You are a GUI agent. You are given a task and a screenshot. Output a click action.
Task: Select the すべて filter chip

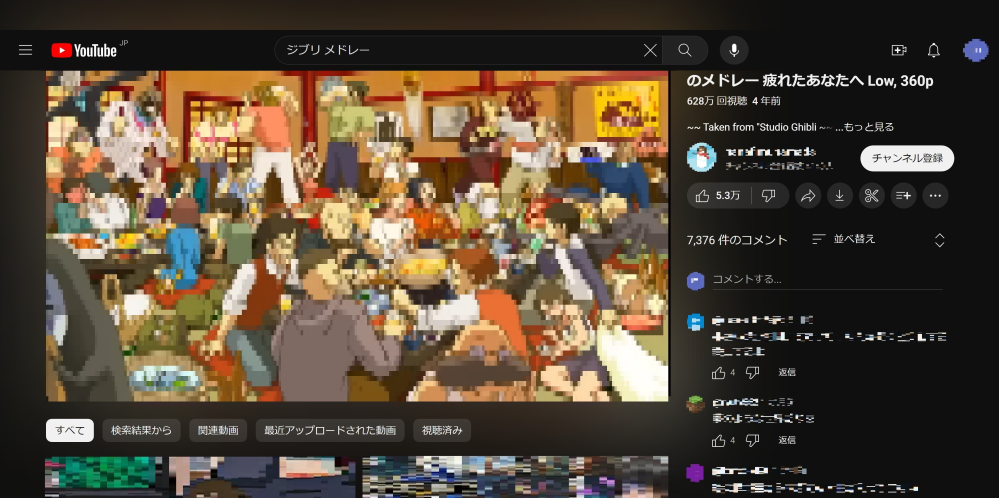(69, 430)
